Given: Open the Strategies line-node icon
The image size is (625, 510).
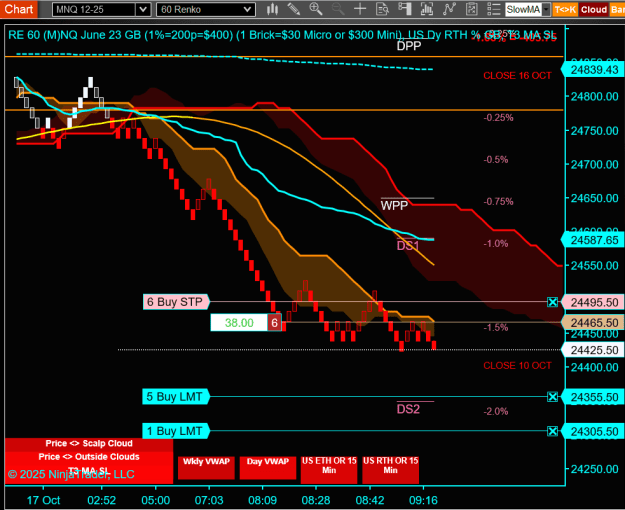Looking at the screenshot, I should (449, 9).
